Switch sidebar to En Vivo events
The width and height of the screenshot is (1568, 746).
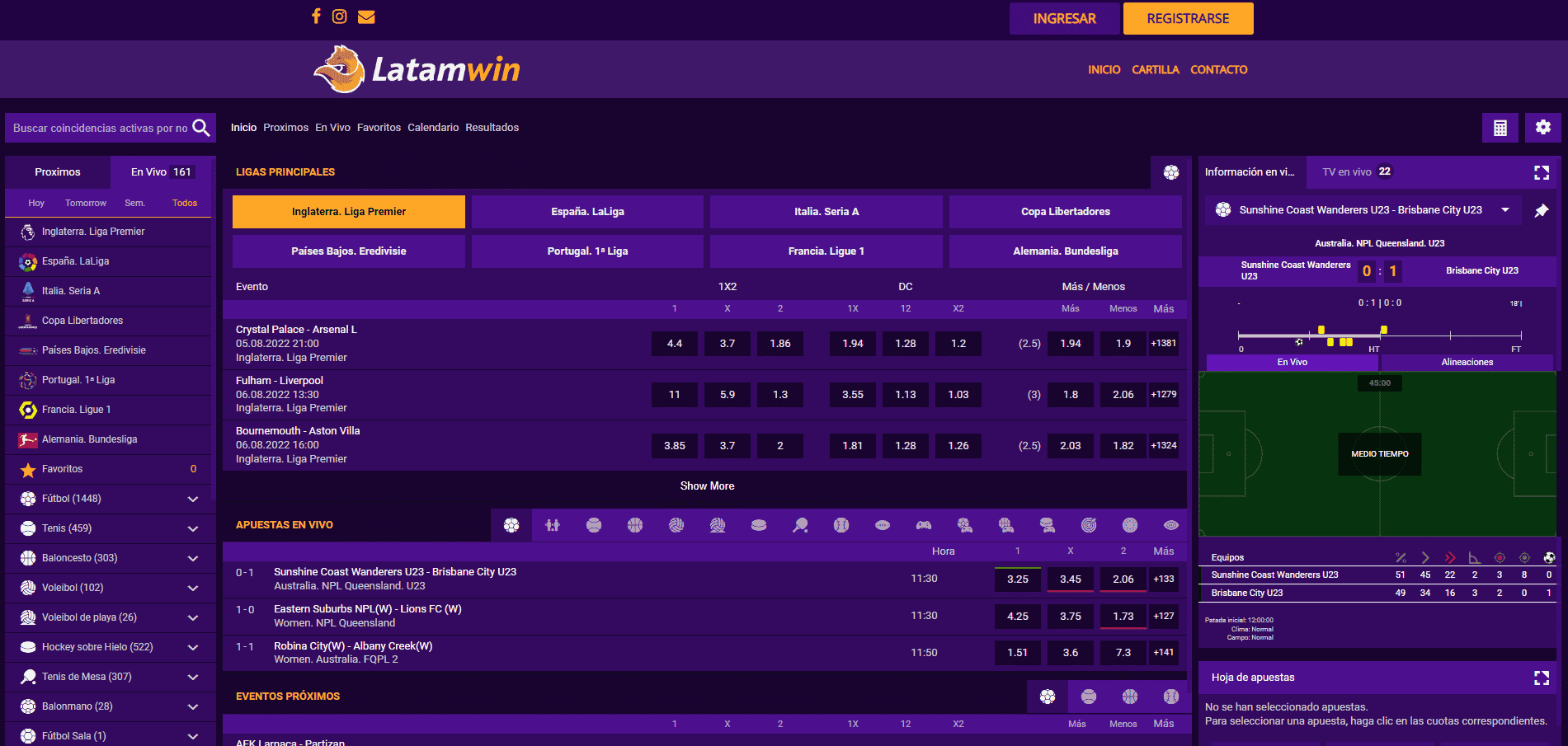point(161,172)
